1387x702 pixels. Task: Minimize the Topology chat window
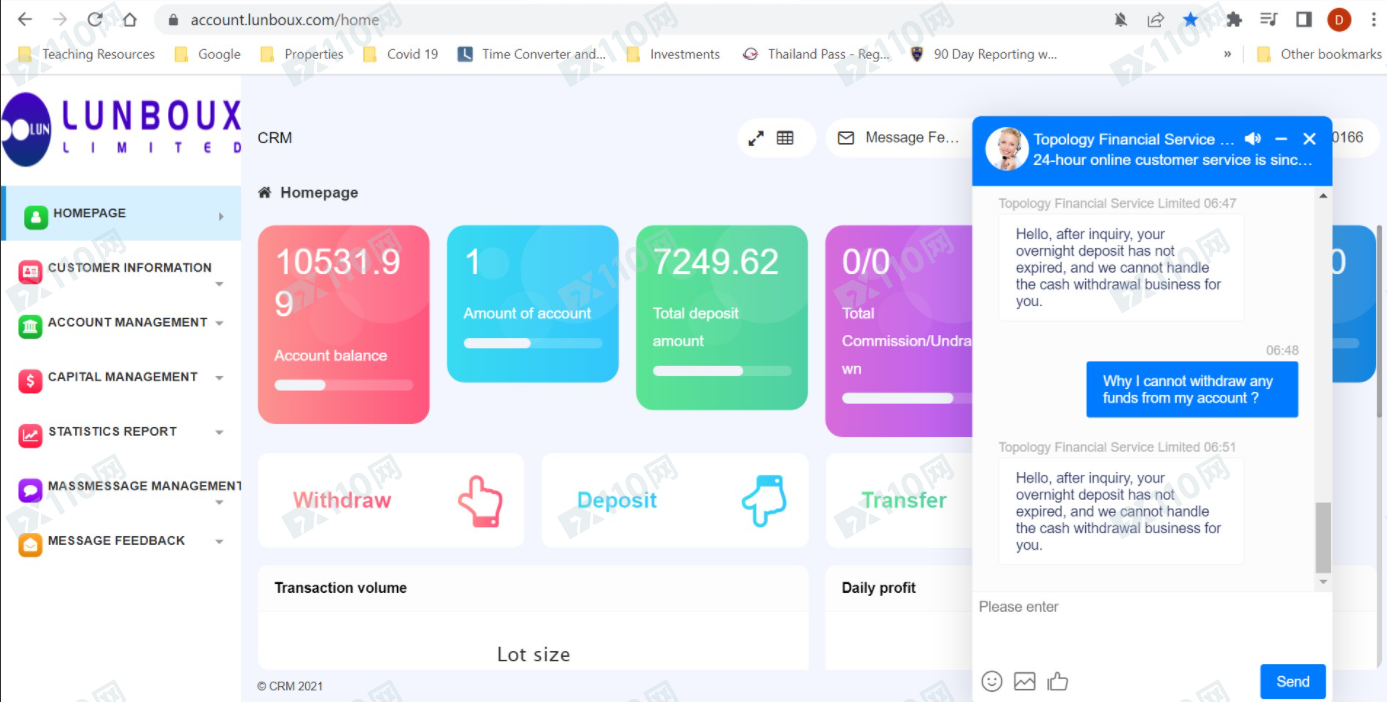[x=1281, y=139]
